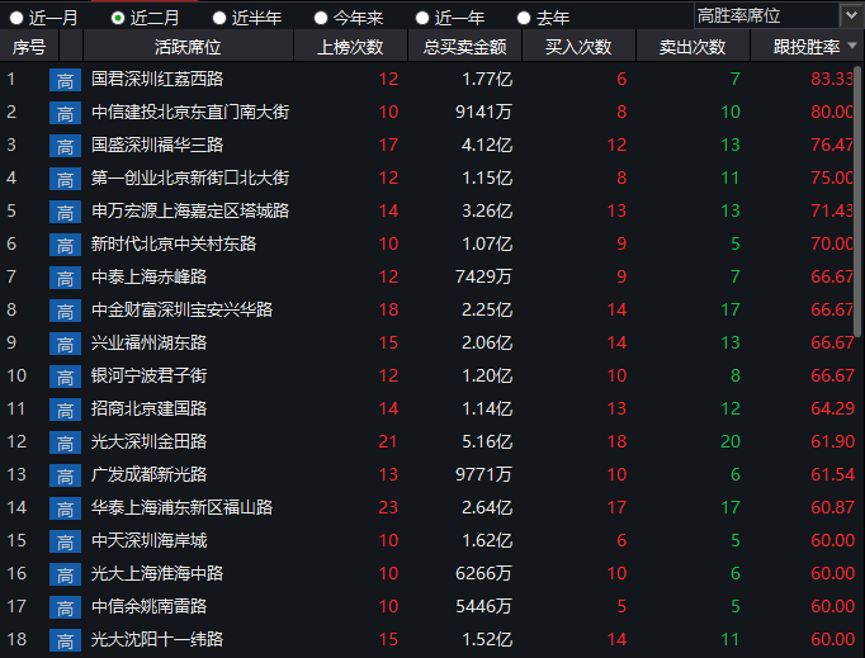Click 高 badge for 招商北京建国路

tap(65, 410)
